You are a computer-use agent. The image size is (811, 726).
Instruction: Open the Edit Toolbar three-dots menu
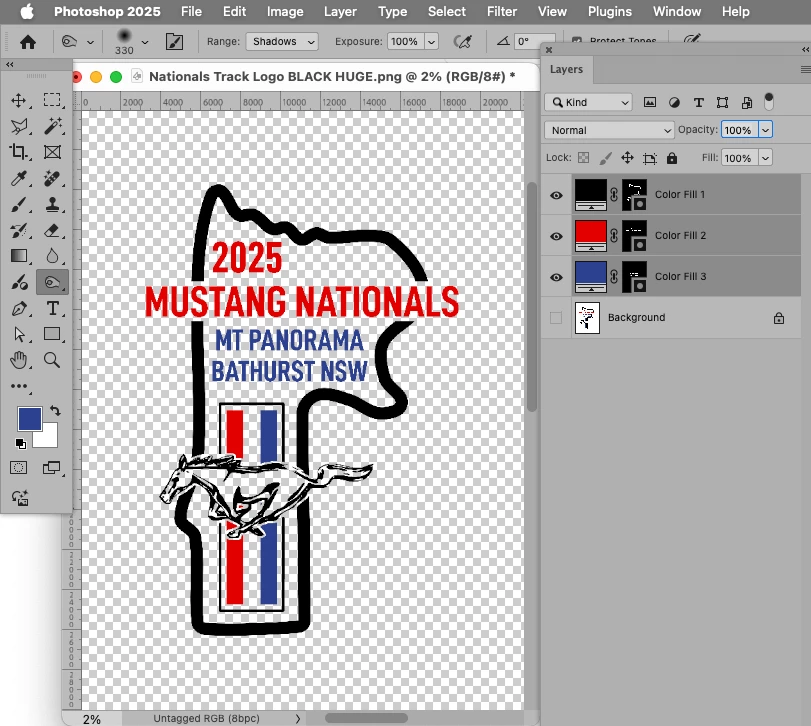19,386
